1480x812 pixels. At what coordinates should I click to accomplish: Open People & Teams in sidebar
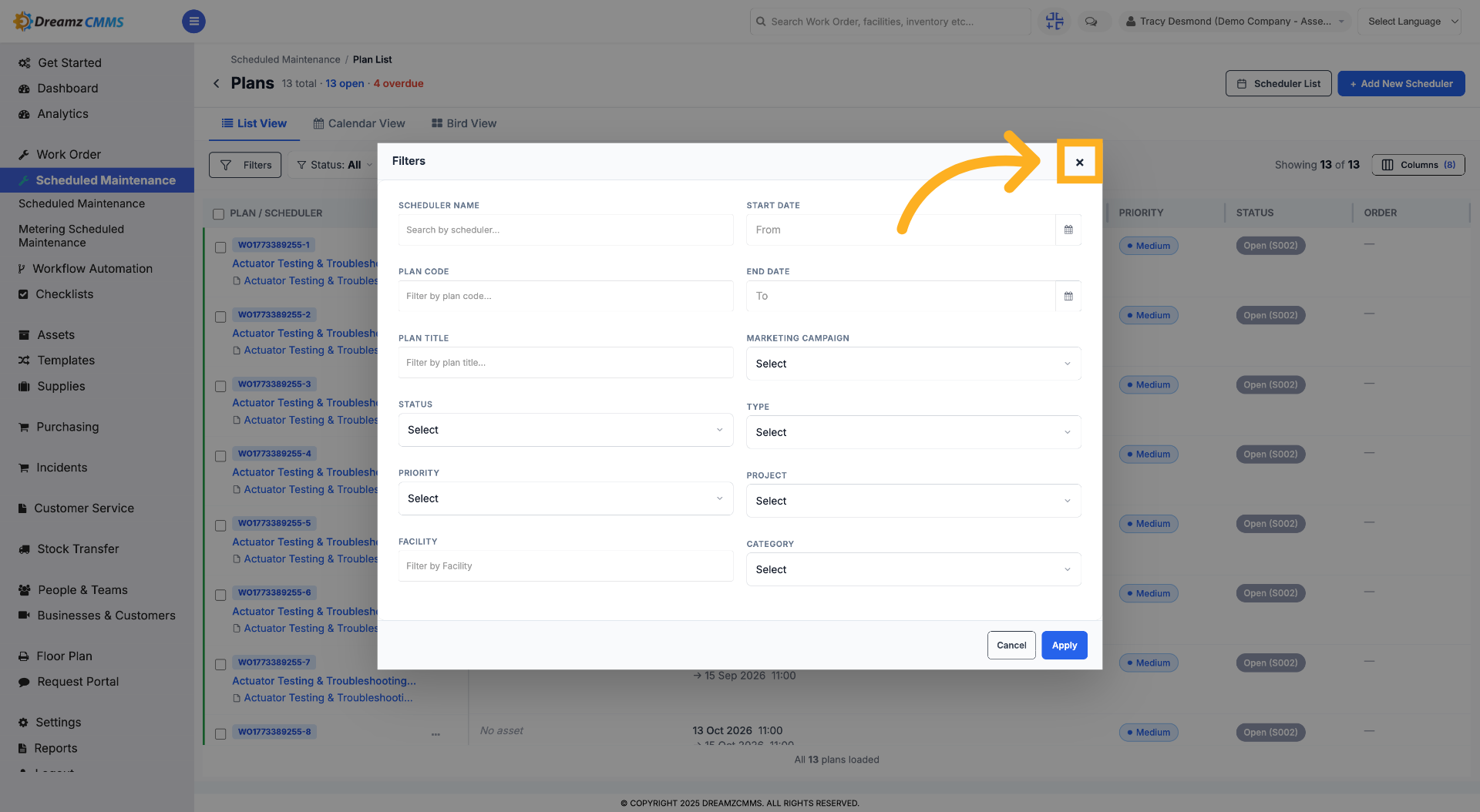coord(83,589)
